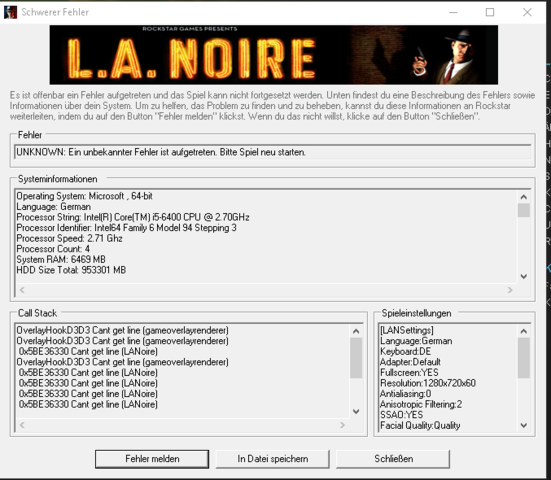
Task: Click up arrow in Systeminformationen scrollbar
Action: pyautogui.click(x=524, y=197)
